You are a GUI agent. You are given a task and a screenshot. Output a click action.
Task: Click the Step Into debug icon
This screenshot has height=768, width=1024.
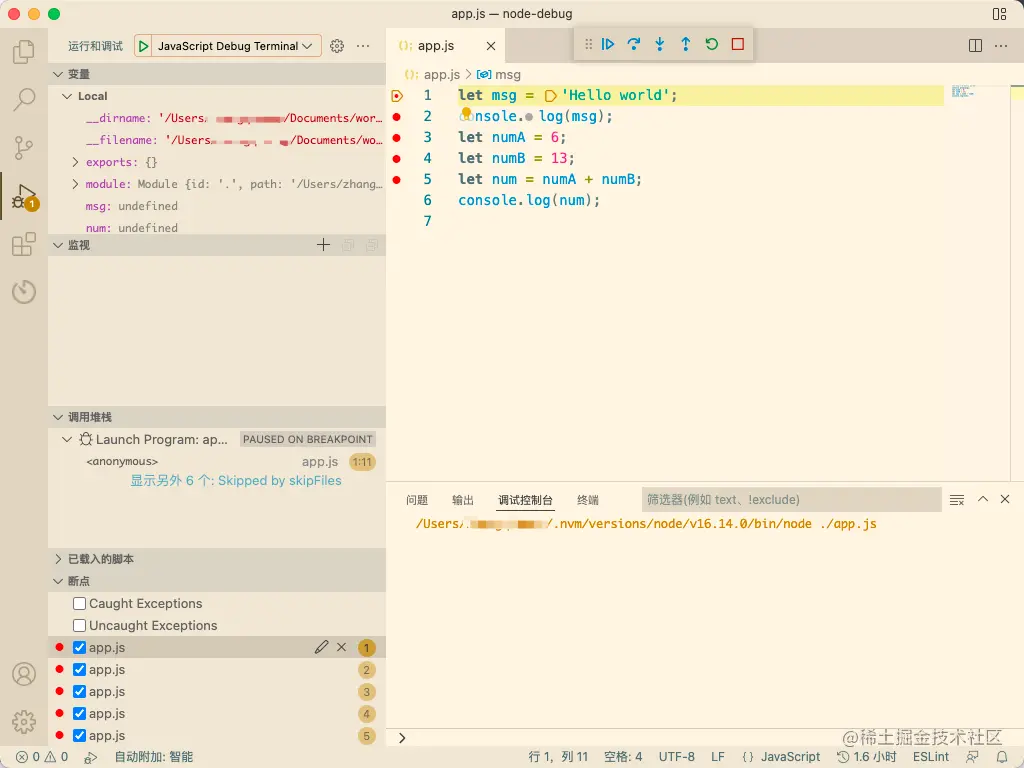coord(660,44)
